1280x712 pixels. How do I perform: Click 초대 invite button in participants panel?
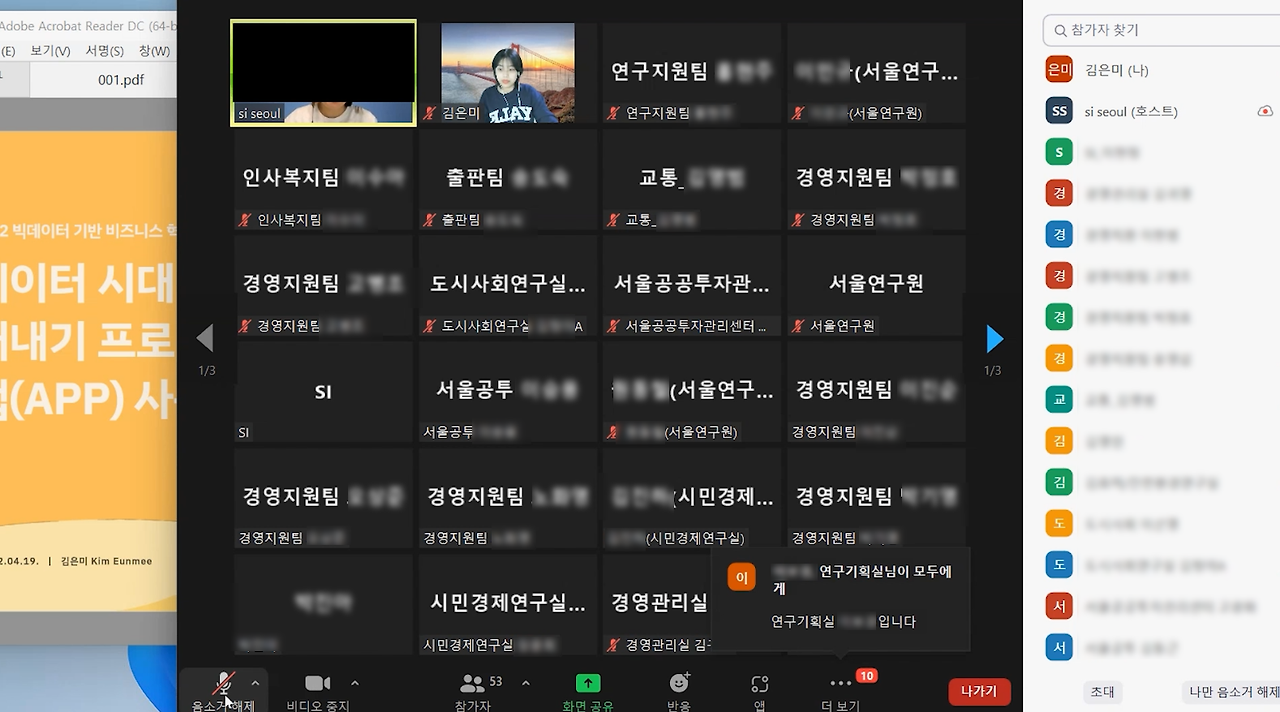point(1102,692)
